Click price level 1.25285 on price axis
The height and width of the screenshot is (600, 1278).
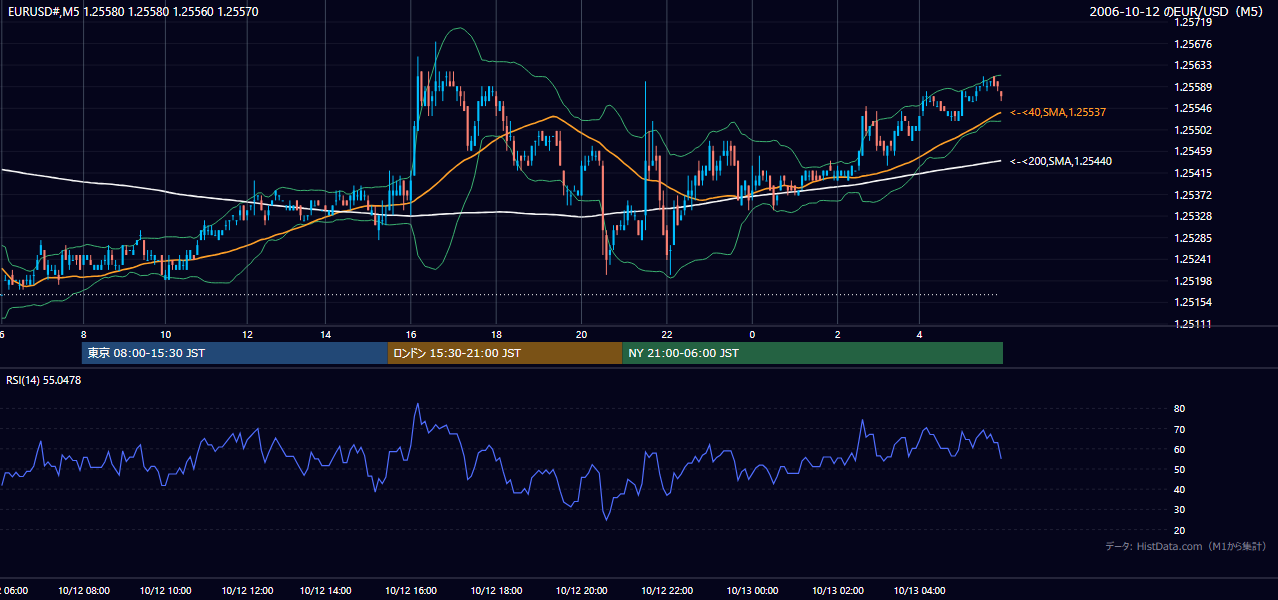point(1193,238)
